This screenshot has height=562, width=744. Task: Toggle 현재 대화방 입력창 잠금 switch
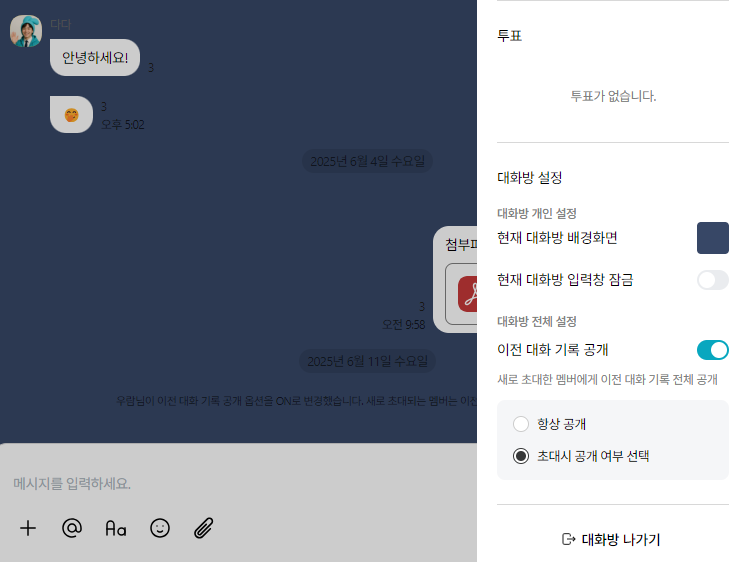[712, 280]
